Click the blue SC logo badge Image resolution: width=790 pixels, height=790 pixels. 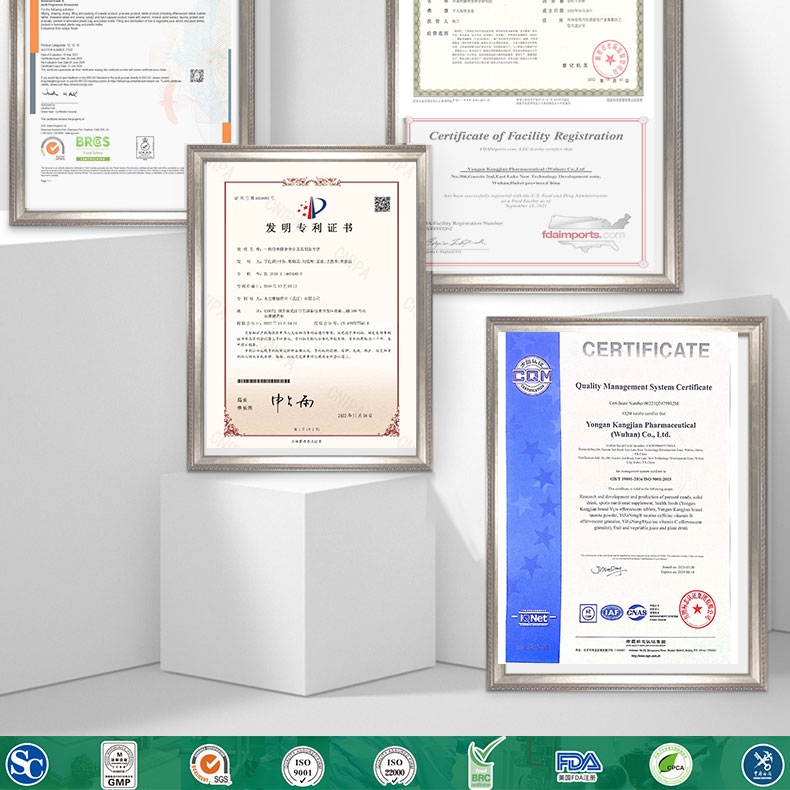[x=27, y=765]
